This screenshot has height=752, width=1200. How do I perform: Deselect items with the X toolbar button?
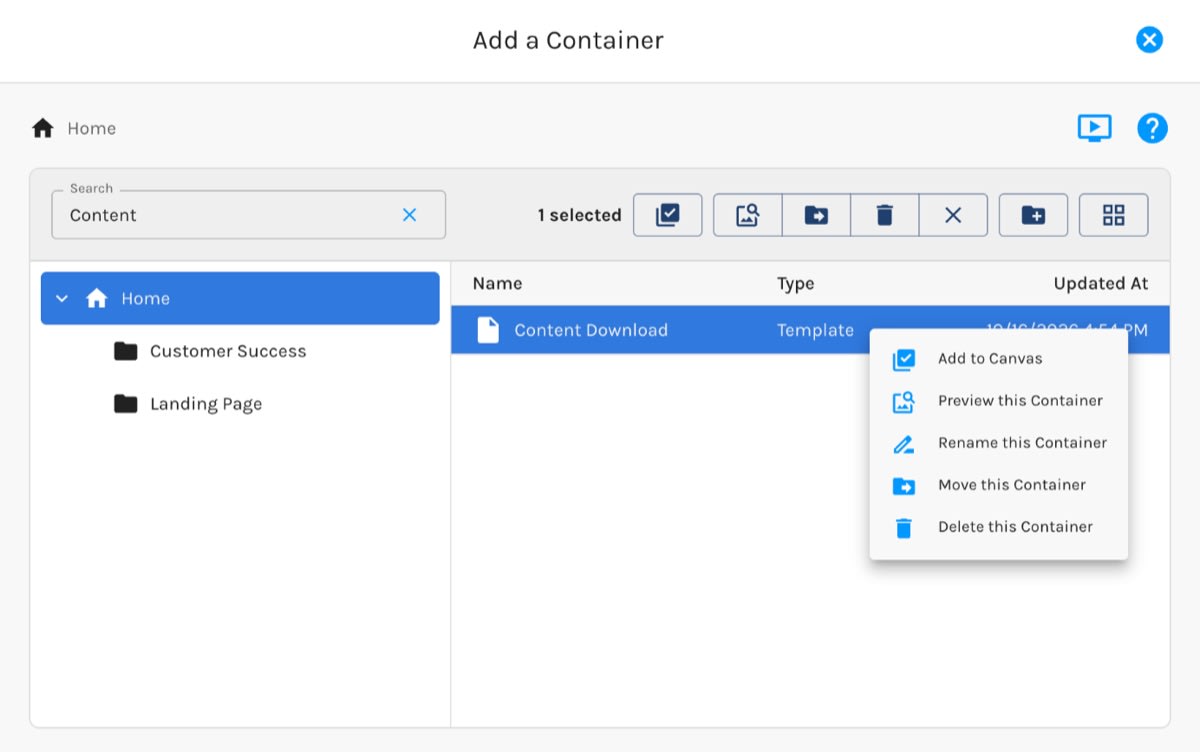click(953, 215)
